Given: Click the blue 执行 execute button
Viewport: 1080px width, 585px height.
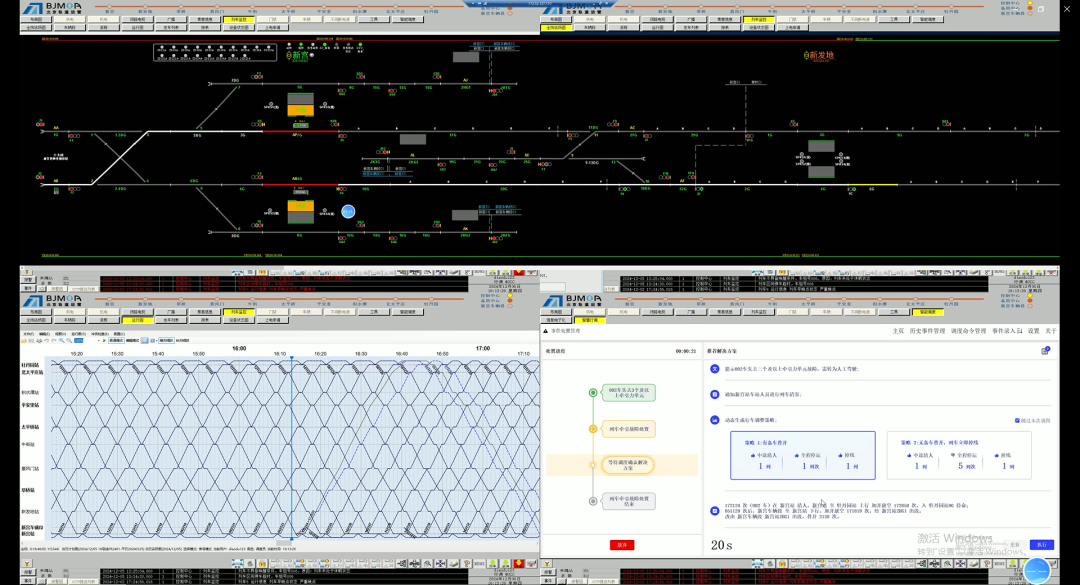Looking at the screenshot, I should pyautogui.click(x=1041, y=545).
